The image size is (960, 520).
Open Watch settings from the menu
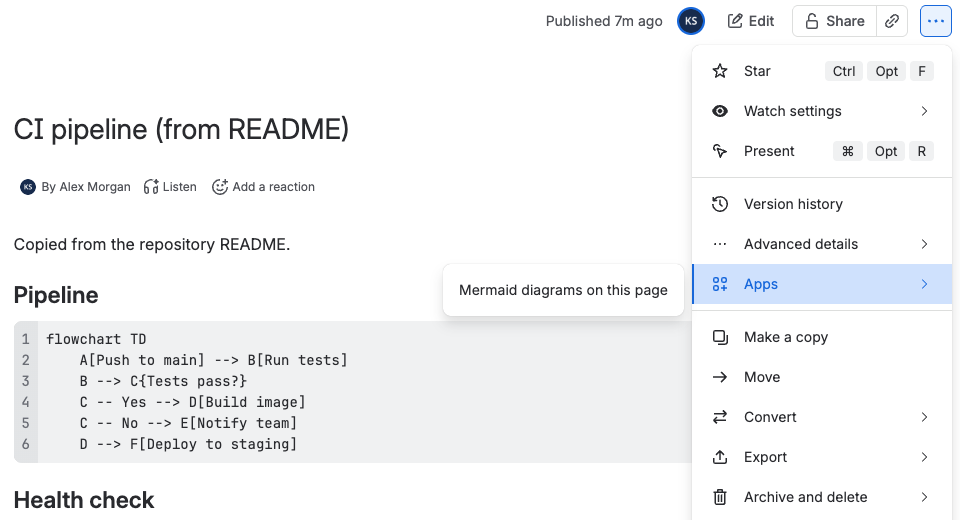point(822,111)
